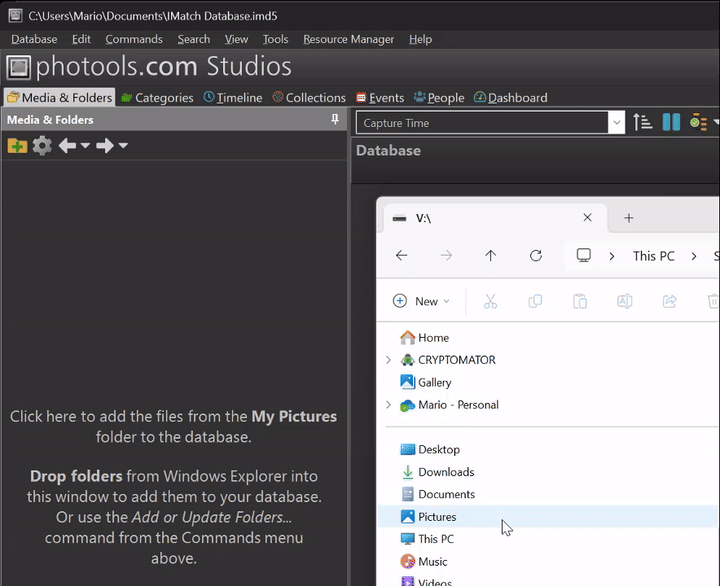Open the Tools menu
Viewport: 720px width, 586px height.
[276, 39]
